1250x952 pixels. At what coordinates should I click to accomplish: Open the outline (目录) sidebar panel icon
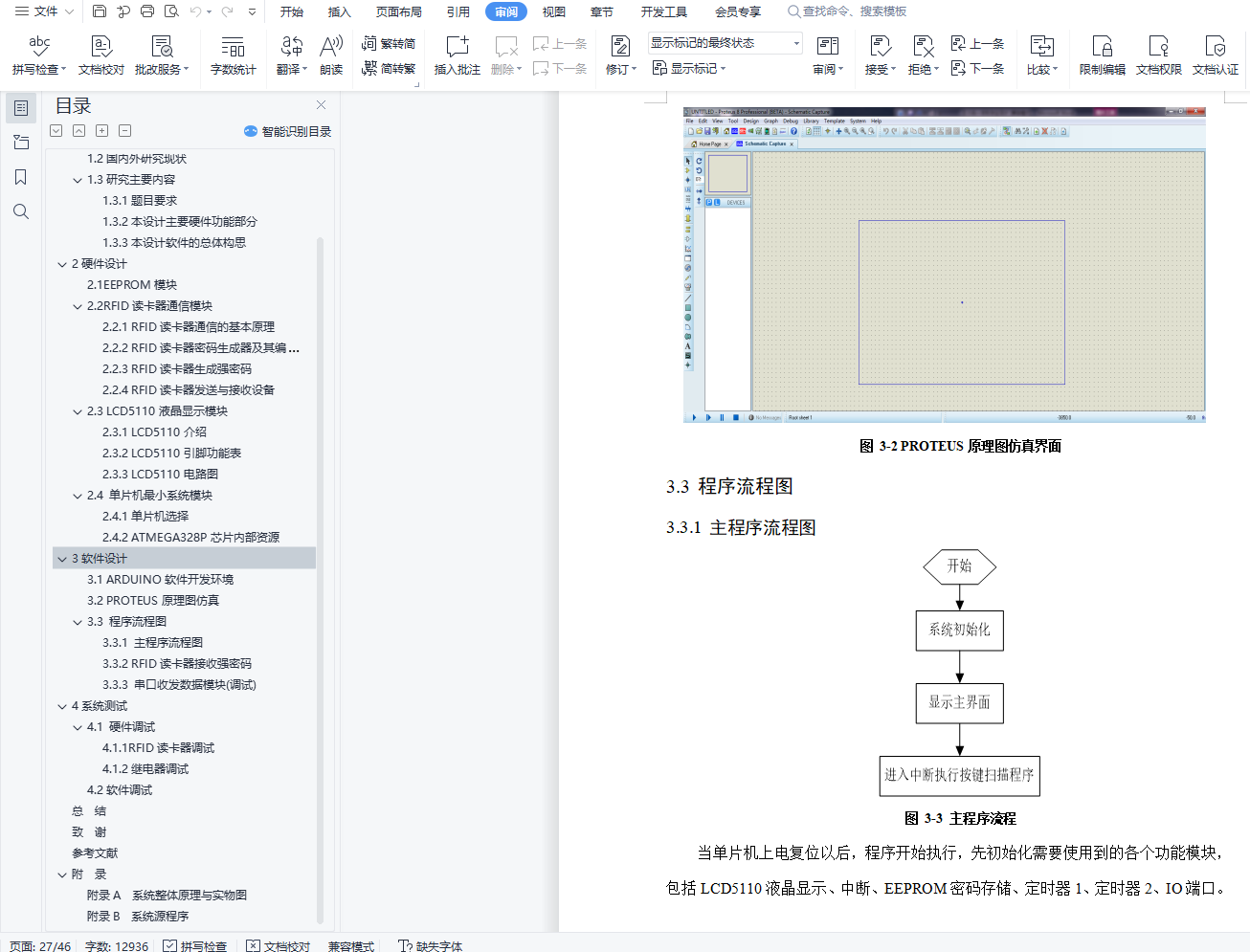pos(21,108)
